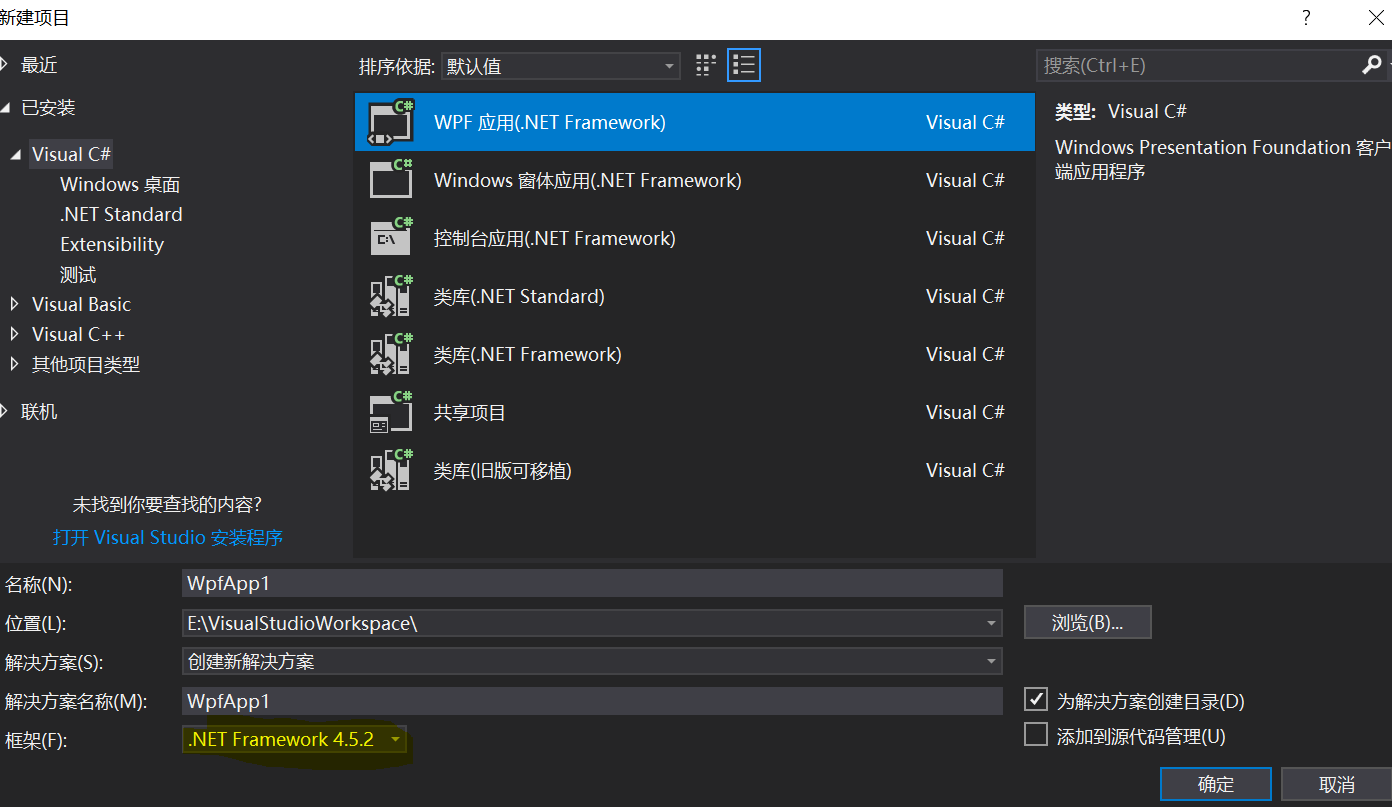Image resolution: width=1392 pixels, height=807 pixels.
Task: Select 测试 category
Action: point(78,274)
